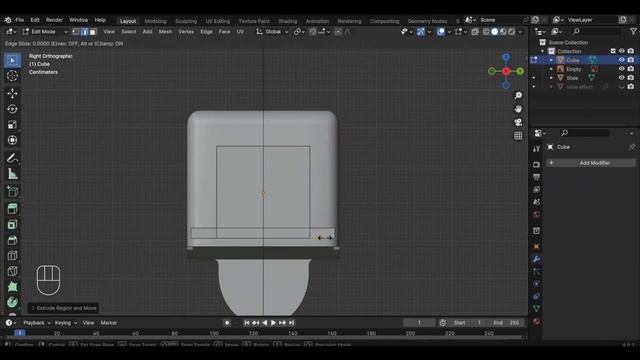The width and height of the screenshot is (640, 360).
Task: Jump to the end frame
Action: pos(291,323)
